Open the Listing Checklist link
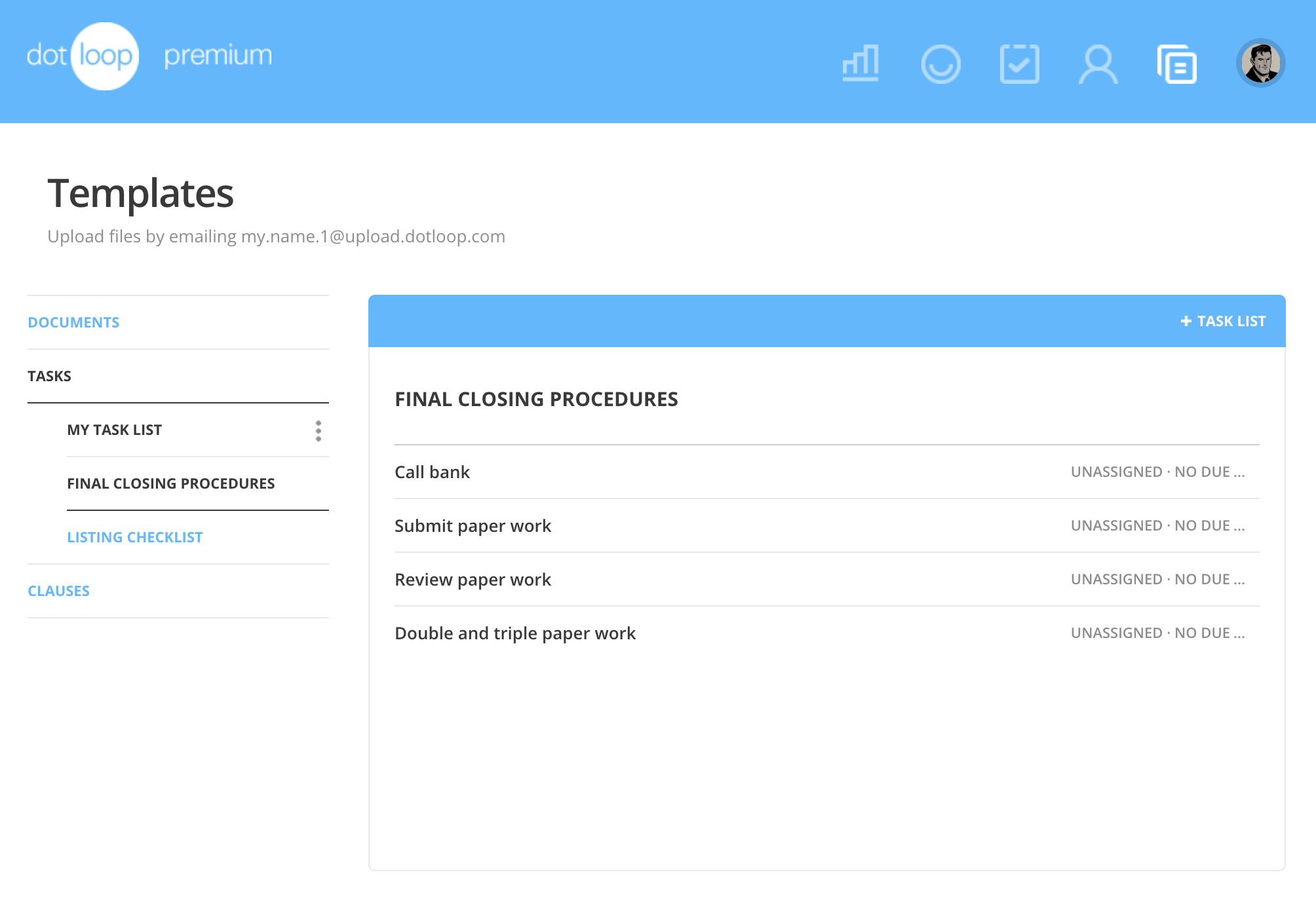This screenshot has width=1316, height=900. tap(134, 537)
